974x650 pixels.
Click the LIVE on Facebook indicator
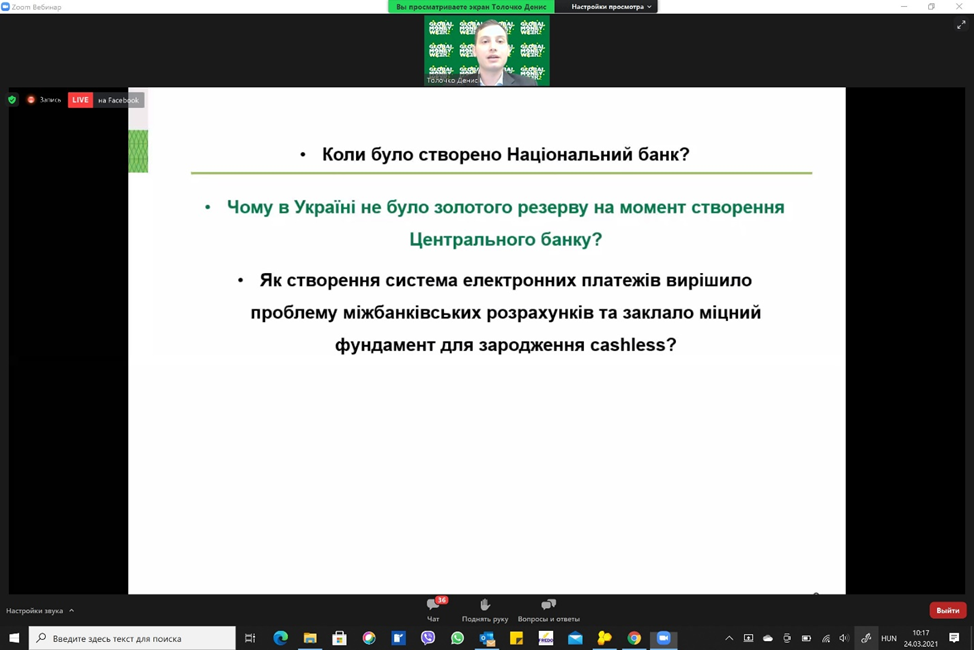pos(105,100)
